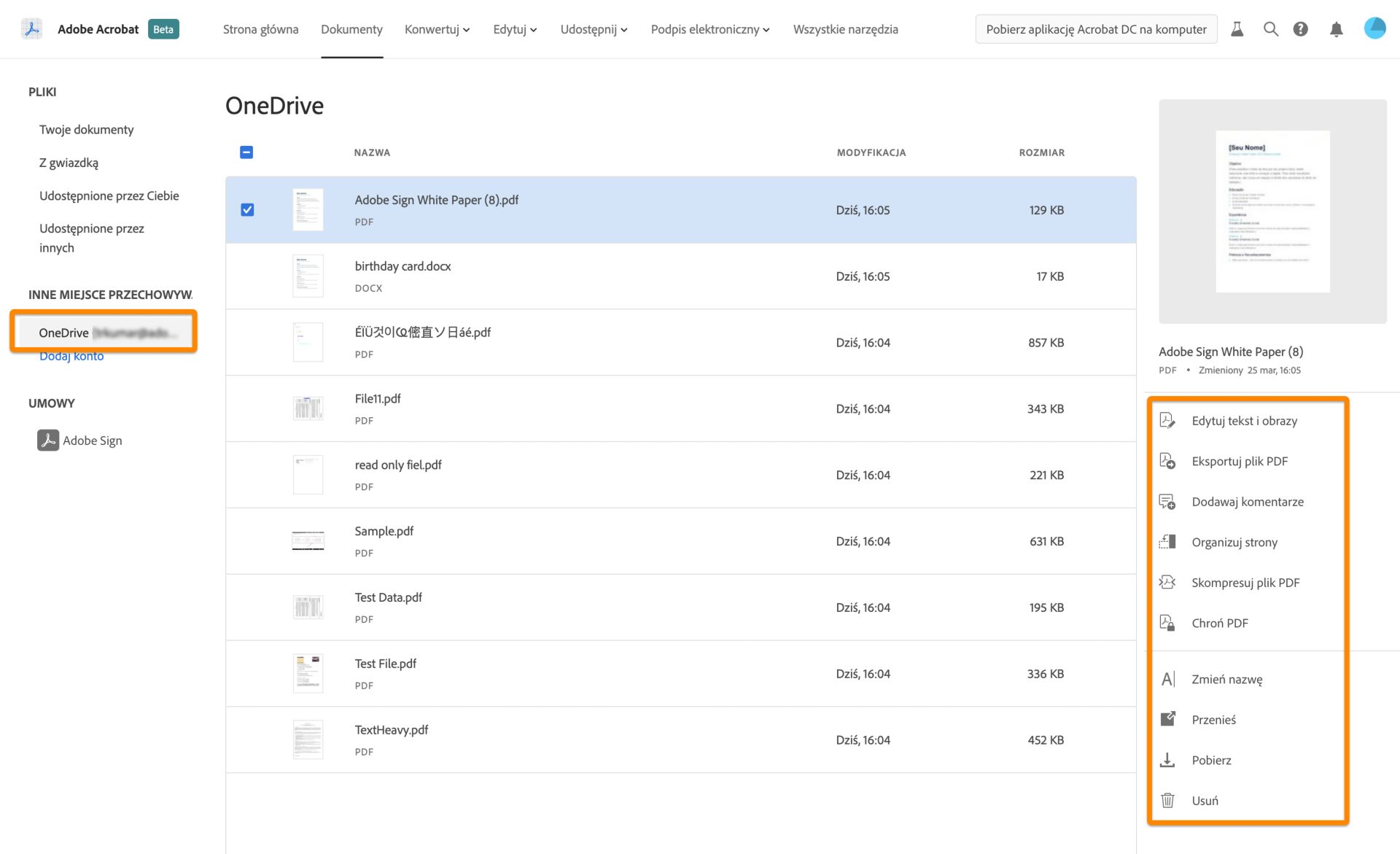Screen dimensions: 1400x854
Task: Click the Test File.pdf thumbnail
Action: [x=308, y=673]
